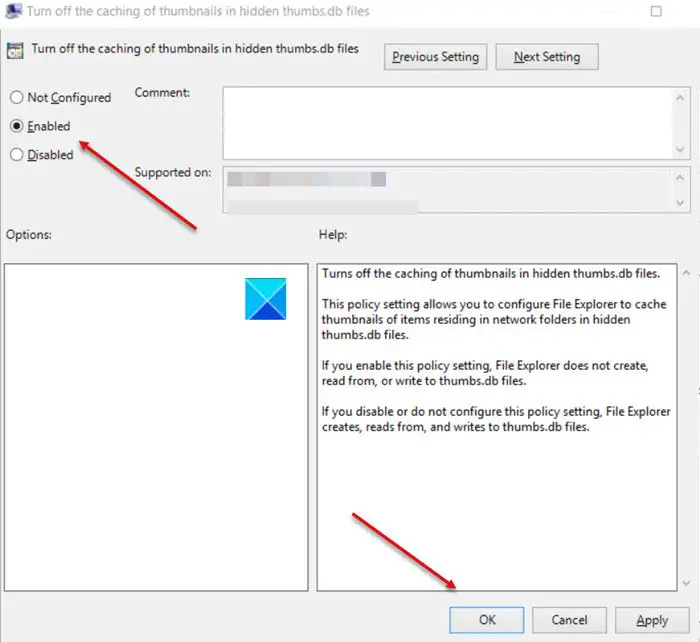Click the Options: label
This screenshot has height=642, width=700.
(x=29, y=234)
